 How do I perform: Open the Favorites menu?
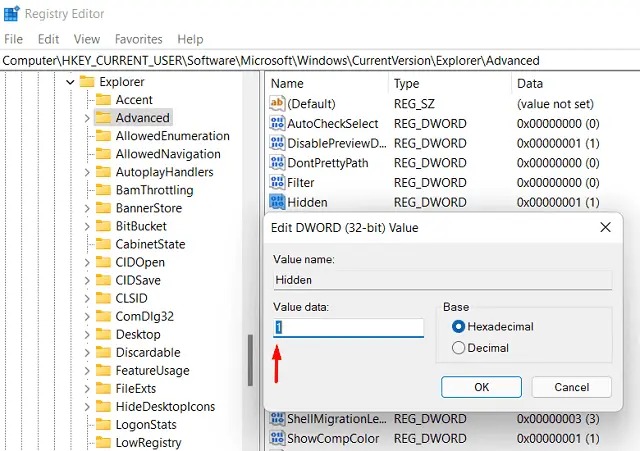pos(138,39)
